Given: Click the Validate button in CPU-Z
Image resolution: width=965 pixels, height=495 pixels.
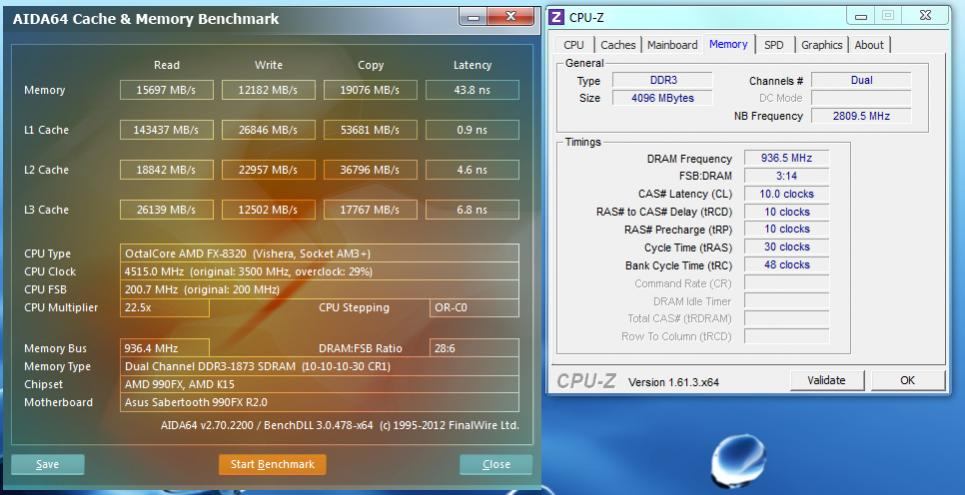Looking at the screenshot, I should 827,380.
